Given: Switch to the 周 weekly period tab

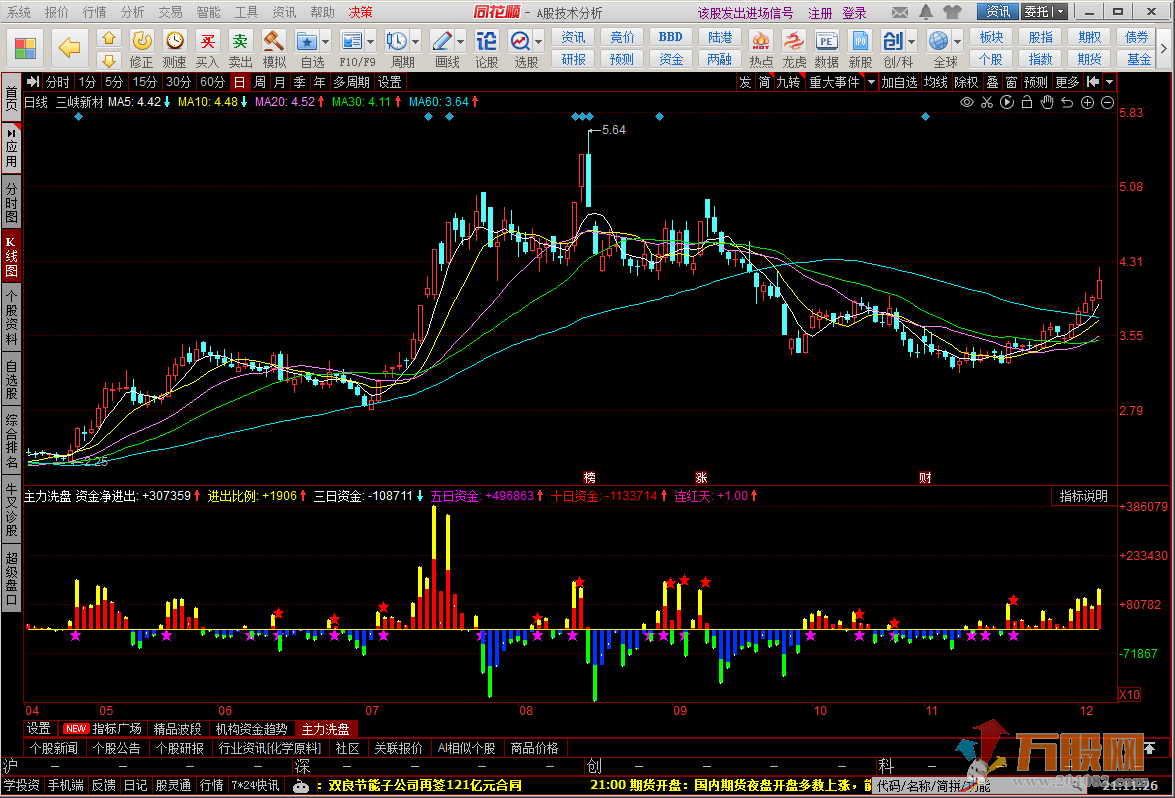Looking at the screenshot, I should (x=259, y=82).
